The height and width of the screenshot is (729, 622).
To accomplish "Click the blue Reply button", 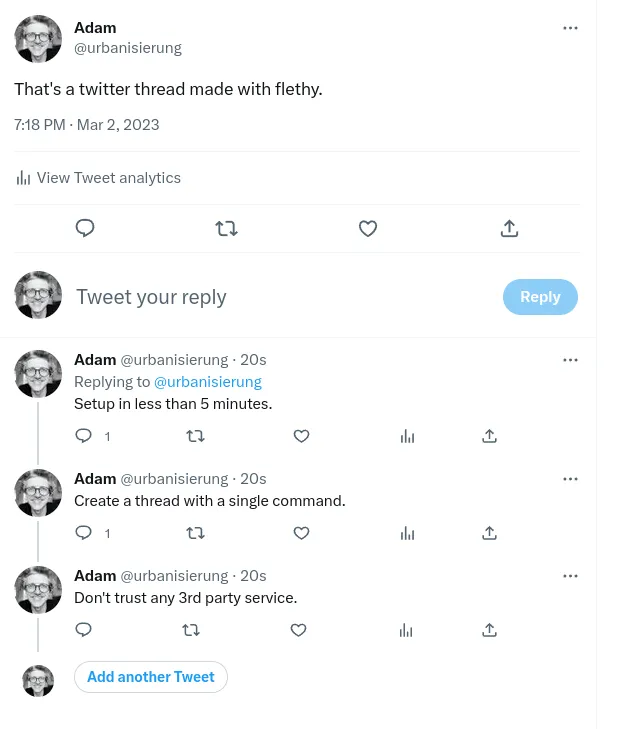I will pos(540,297).
